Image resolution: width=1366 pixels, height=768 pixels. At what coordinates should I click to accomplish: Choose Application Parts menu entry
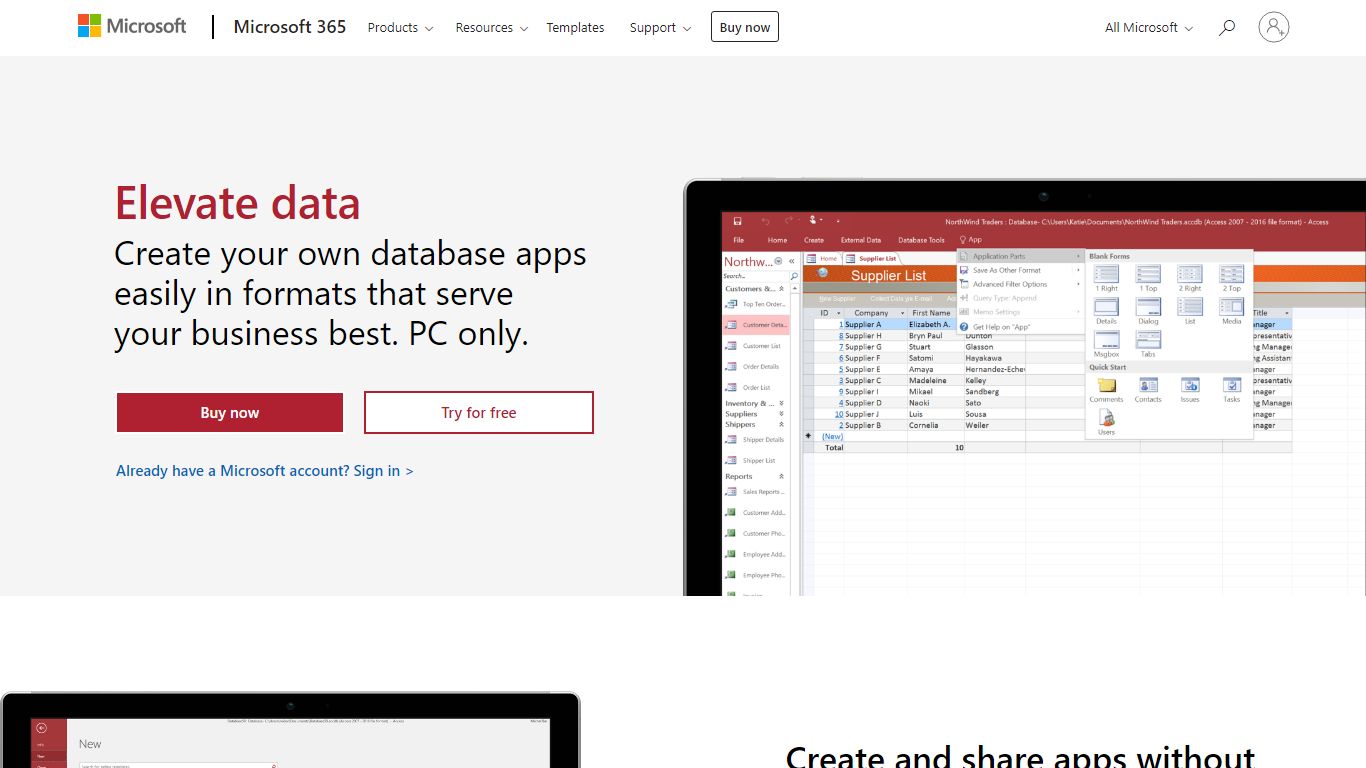(1021, 256)
